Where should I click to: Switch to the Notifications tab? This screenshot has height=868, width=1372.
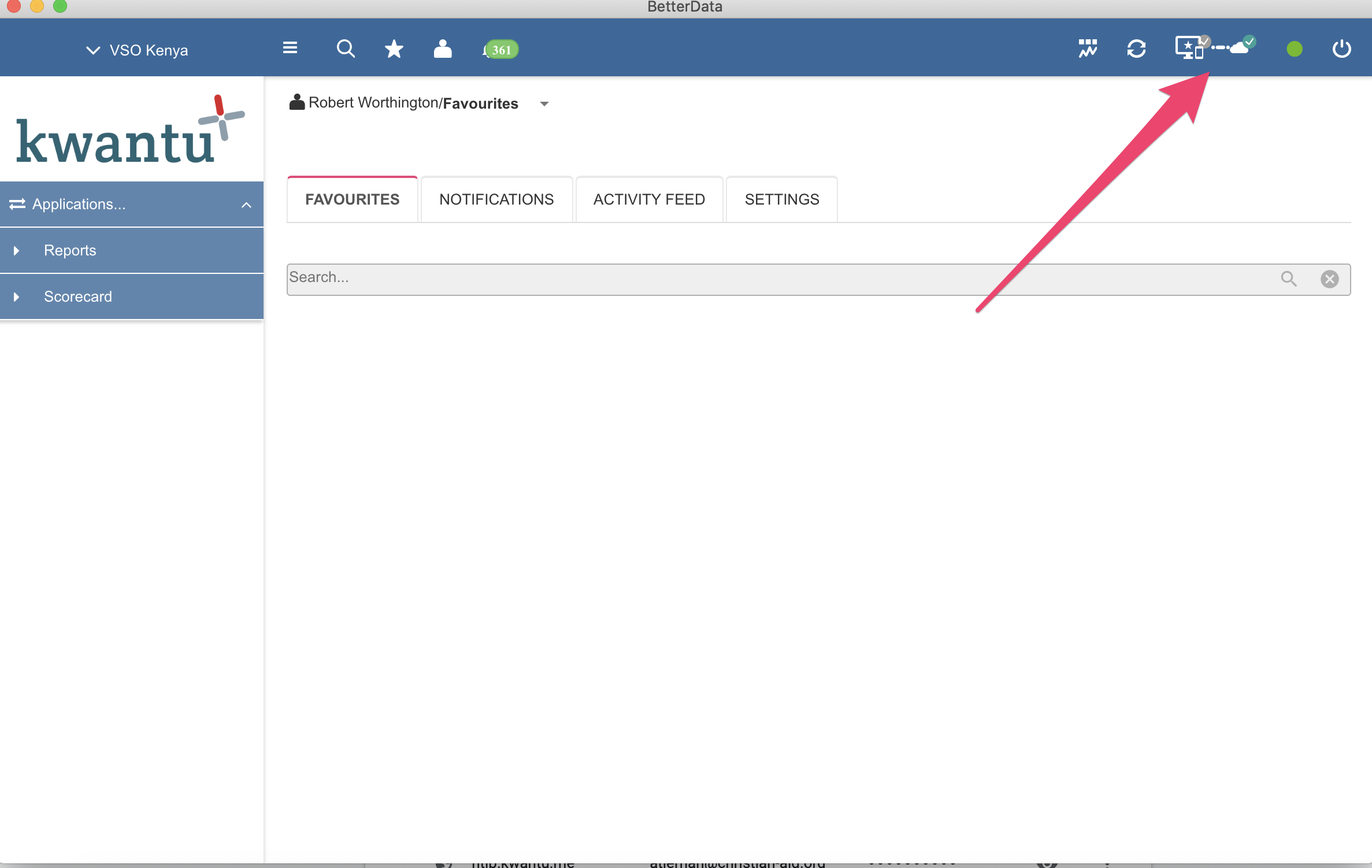496,199
